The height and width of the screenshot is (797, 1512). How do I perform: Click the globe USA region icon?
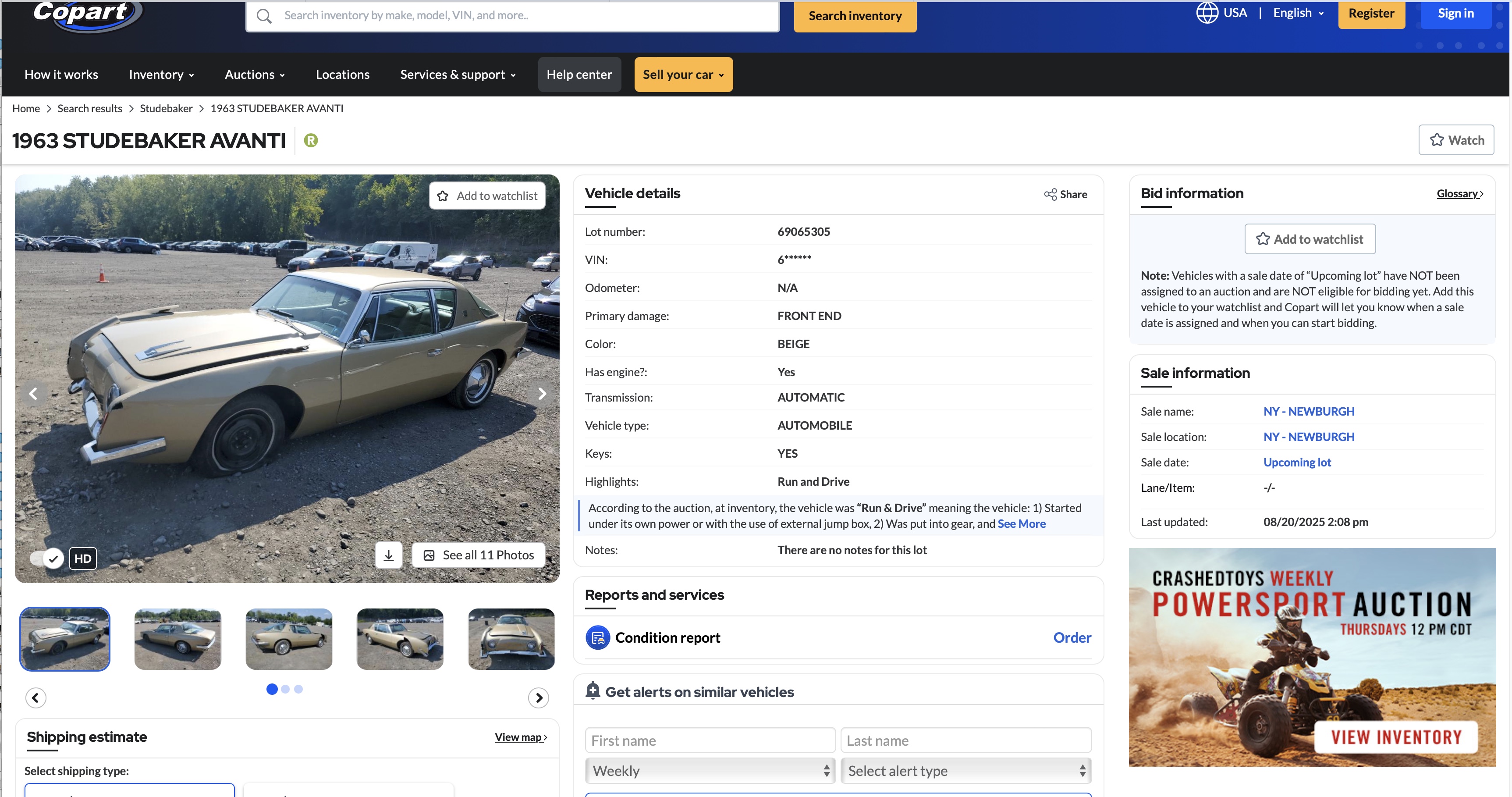[1207, 13]
